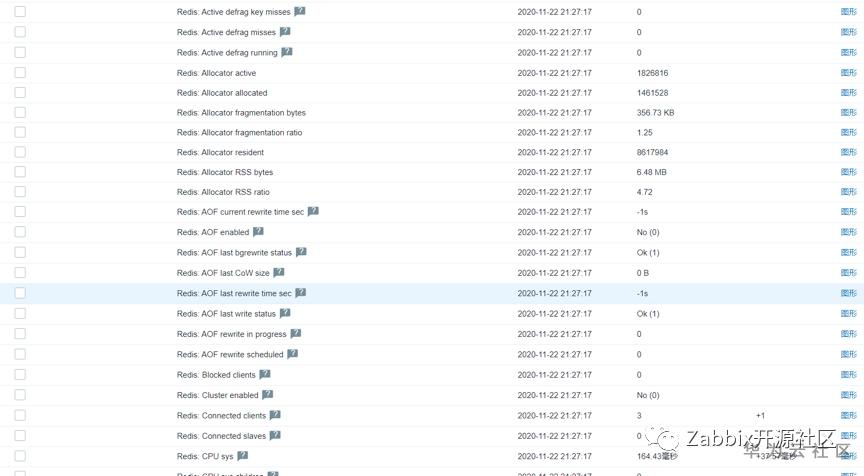
Task: Show help for Connected clients item
Action: click(275, 415)
